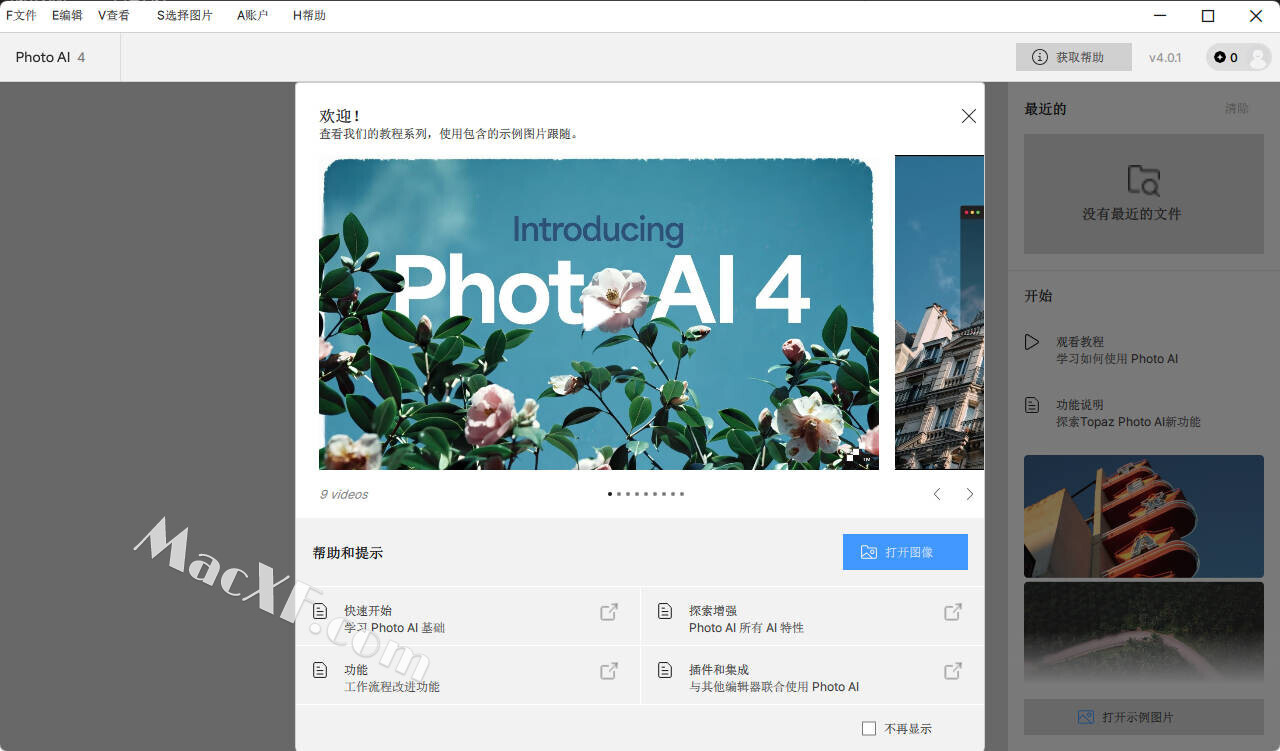Play the Introducing Photo AI 4 video
Screen dimensions: 1280x751
click(598, 312)
